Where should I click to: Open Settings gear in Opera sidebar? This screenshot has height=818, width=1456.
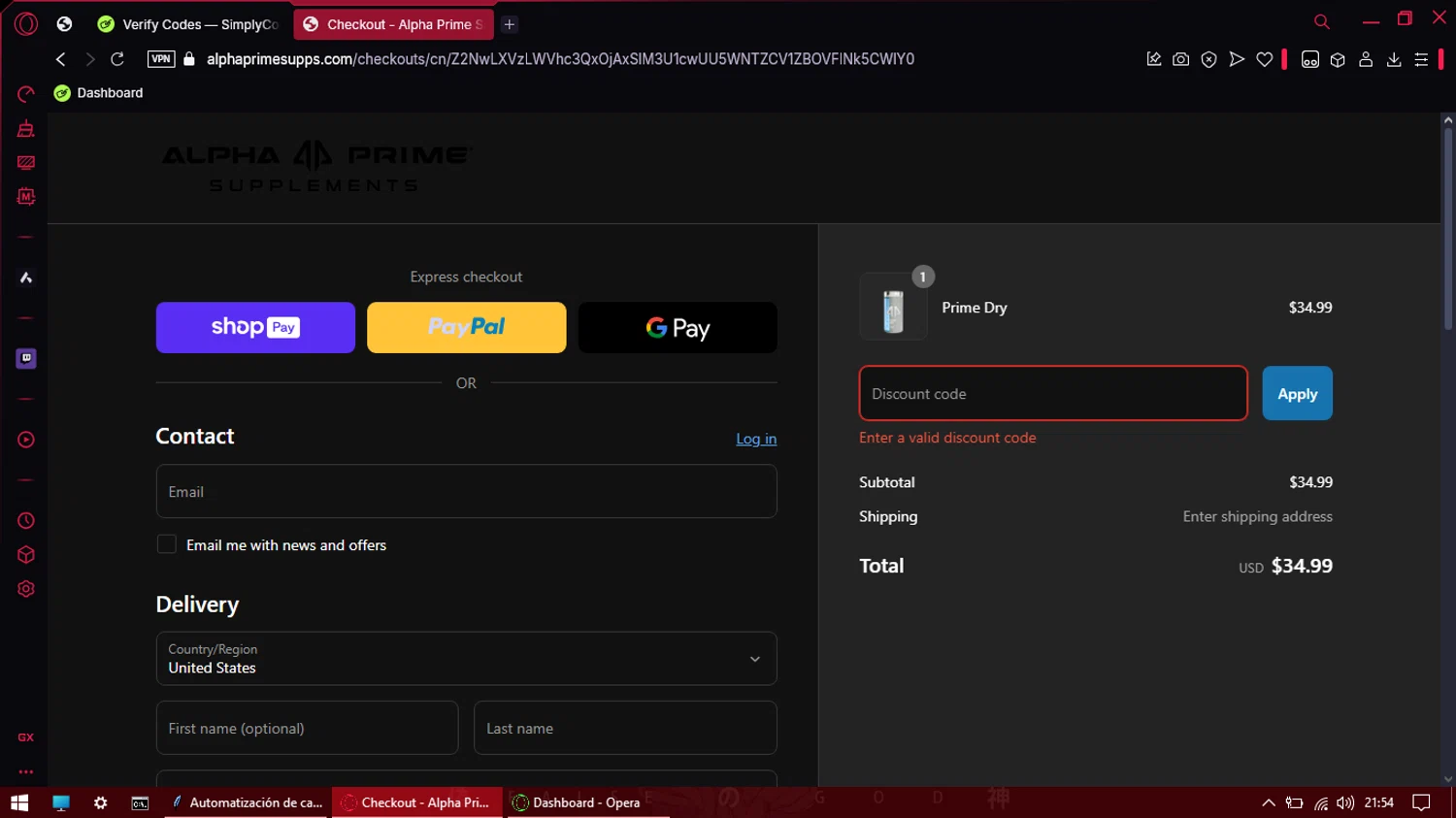(26, 589)
